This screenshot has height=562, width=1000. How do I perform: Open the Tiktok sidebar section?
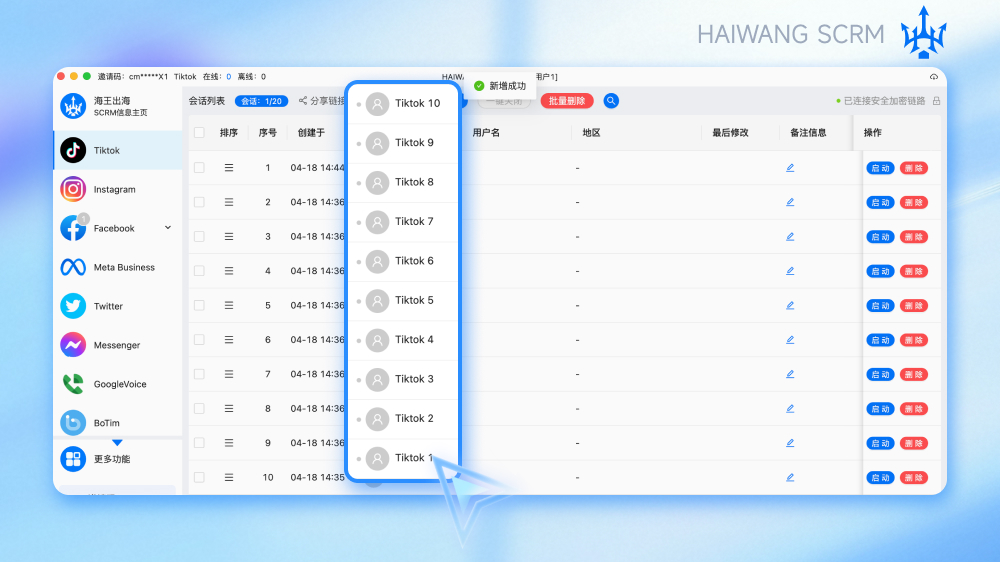coord(118,151)
